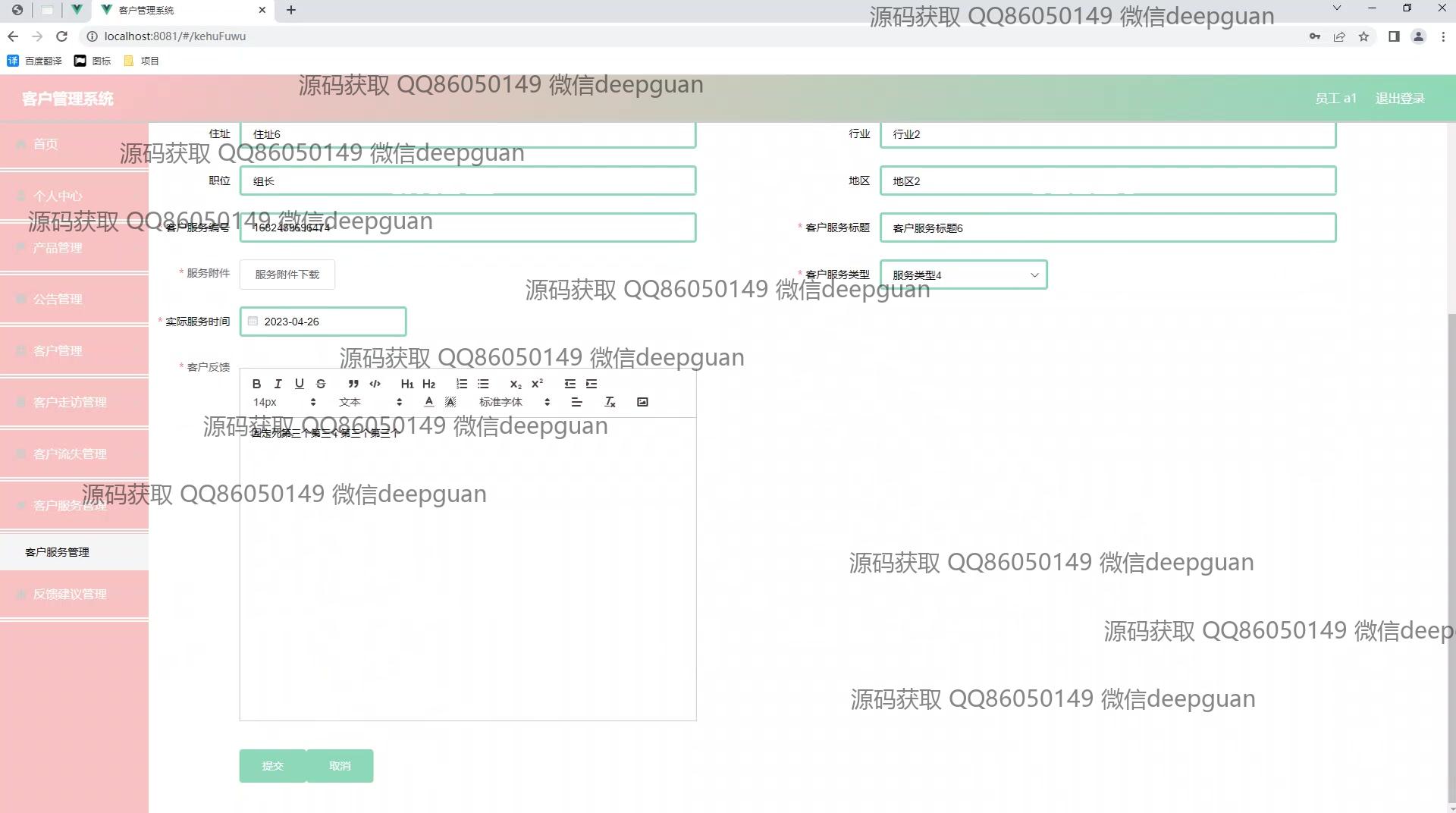The image size is (1456, 813).
Task: Open 客户流失管理 in the sidebar
Action: click(74, 454)
